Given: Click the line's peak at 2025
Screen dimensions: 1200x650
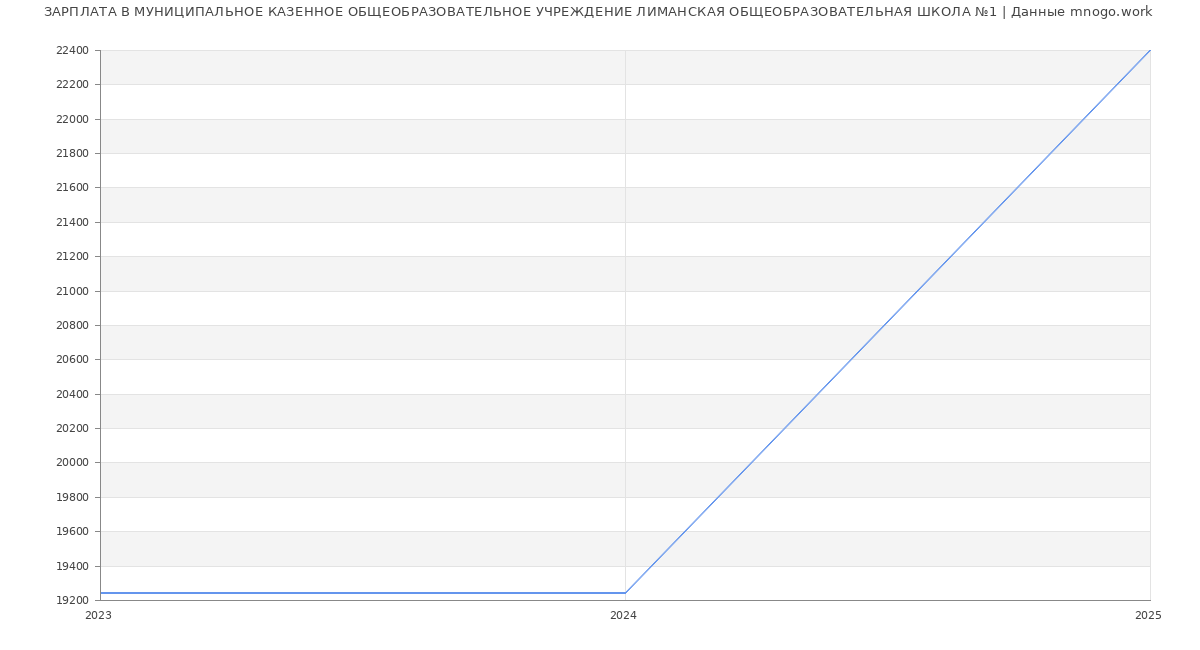Looking at the screenshot, I should (1149, 51).
